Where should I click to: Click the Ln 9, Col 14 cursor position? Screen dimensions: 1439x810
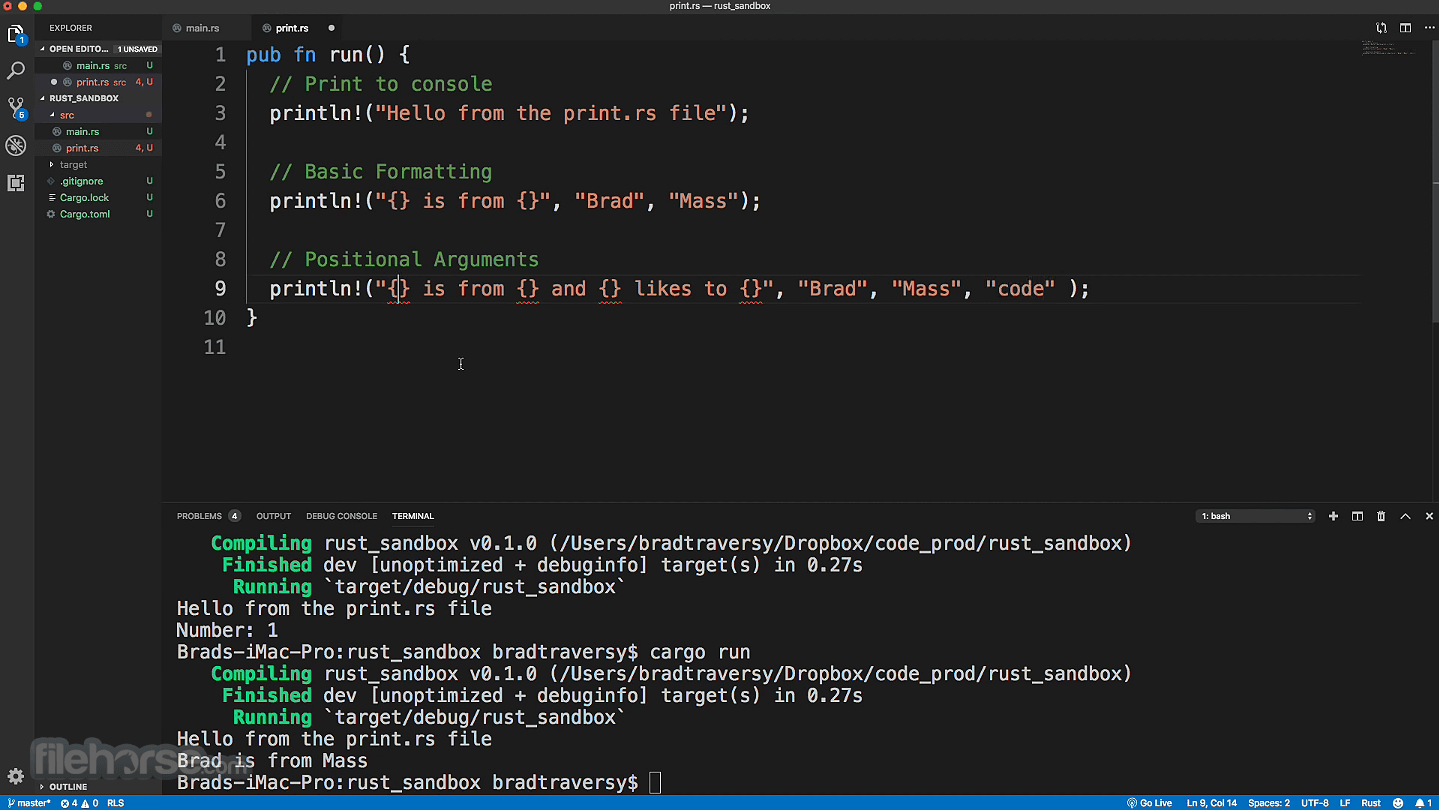click(x=1211, y=803)
